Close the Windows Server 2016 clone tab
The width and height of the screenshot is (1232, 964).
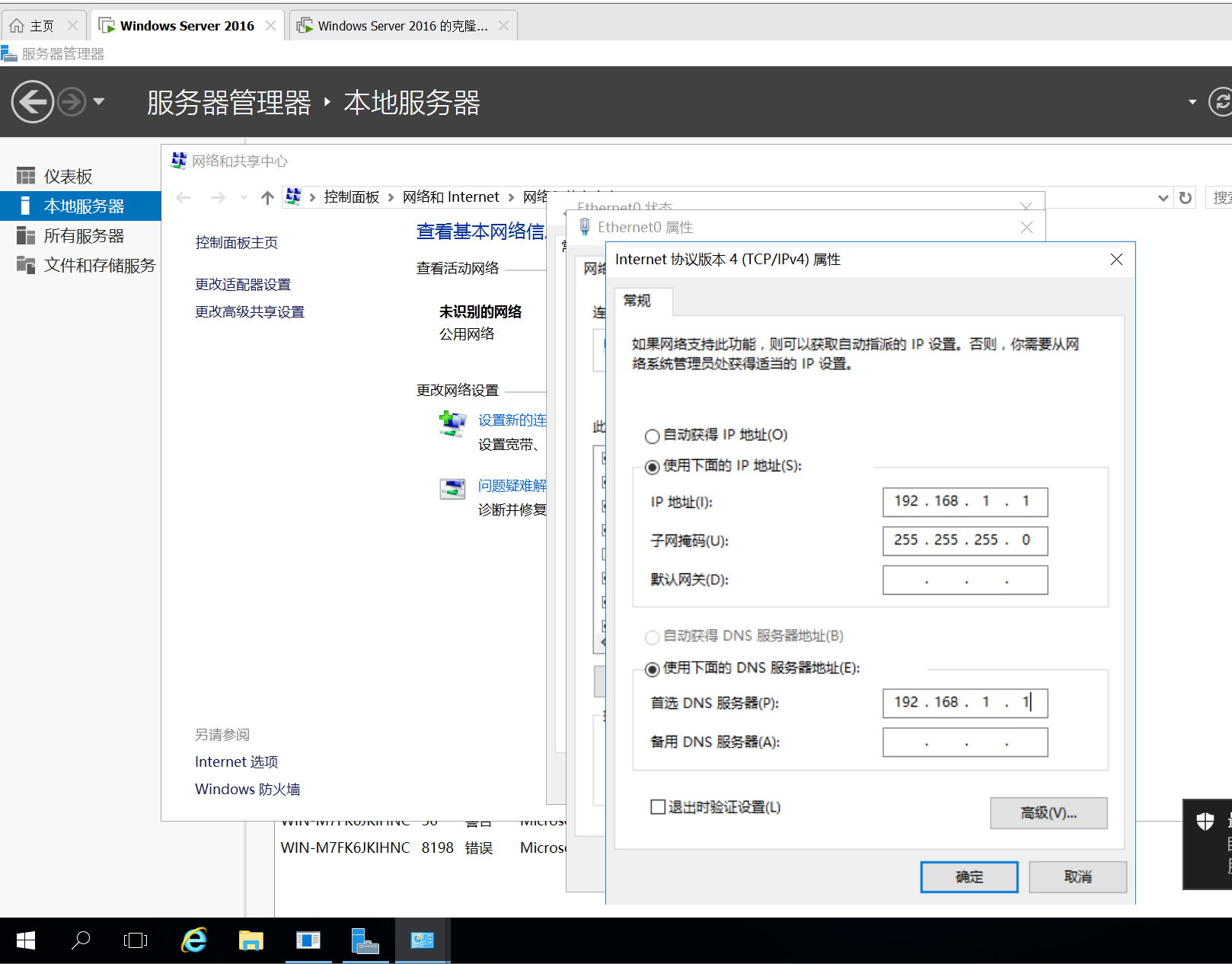point(503,26)
